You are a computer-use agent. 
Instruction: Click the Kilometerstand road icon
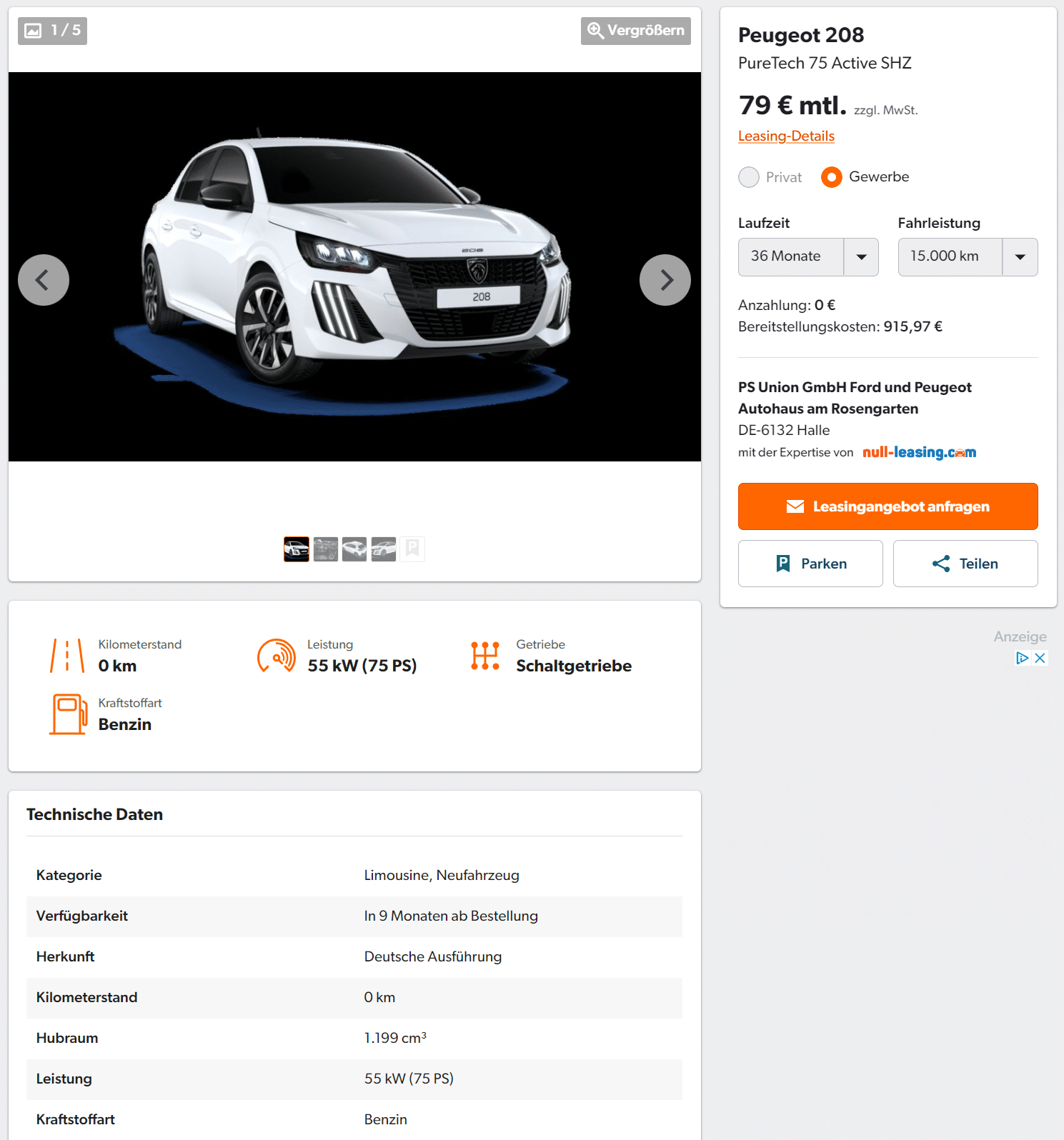coord(67,656)
